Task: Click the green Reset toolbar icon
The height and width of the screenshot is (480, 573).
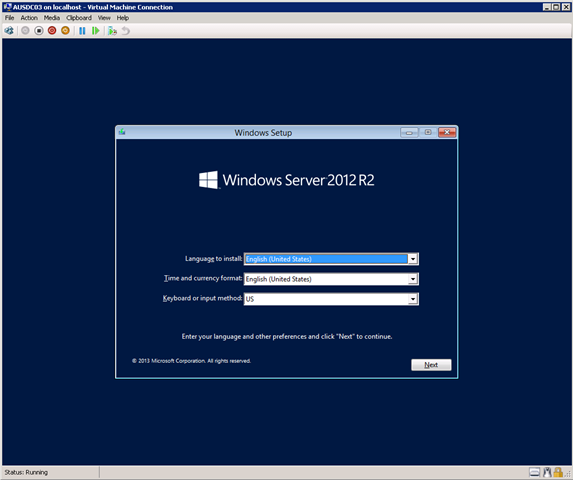Action: (95, 31)
